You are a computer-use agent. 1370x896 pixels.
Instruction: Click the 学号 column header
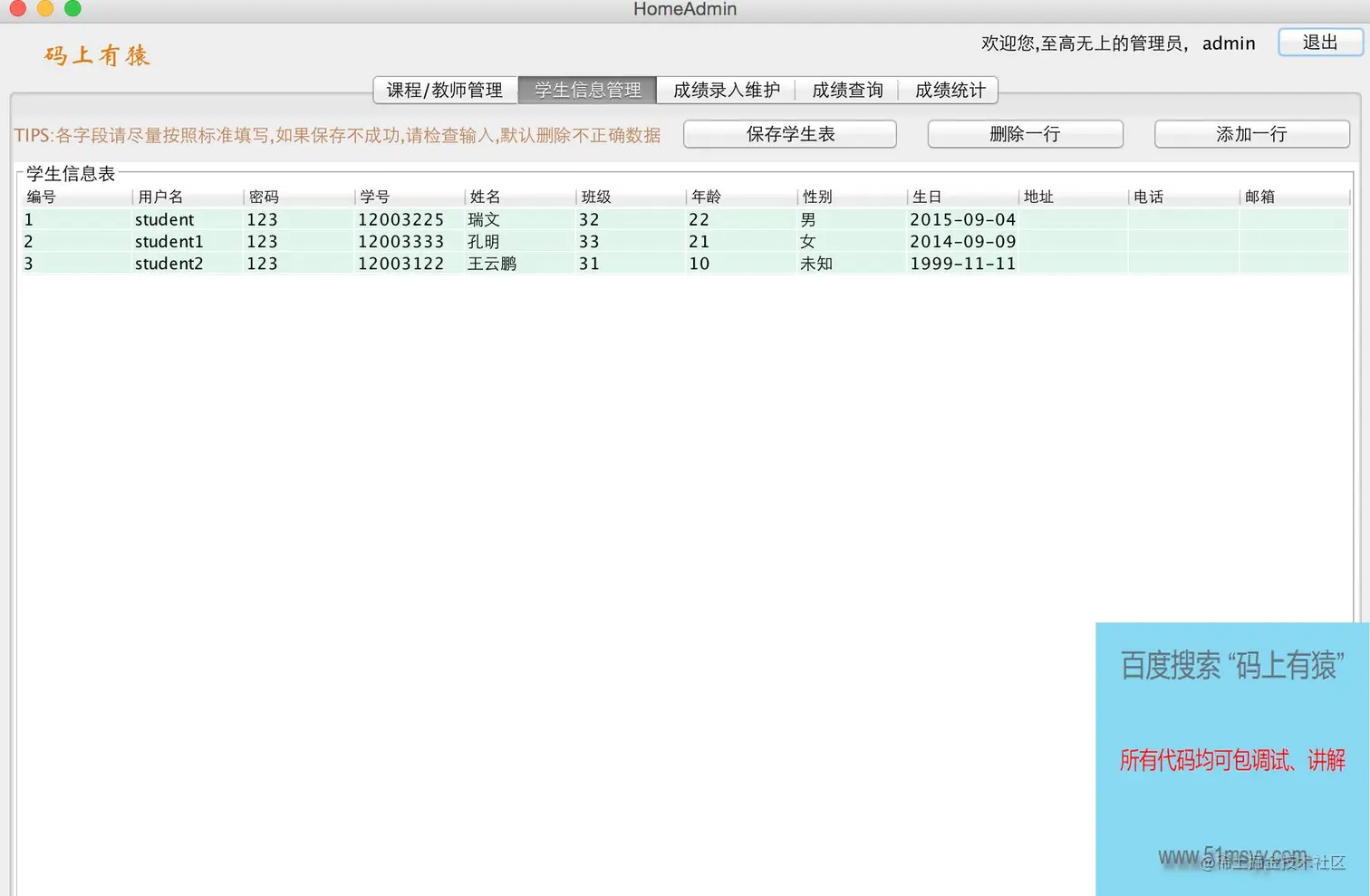coord(410,197)
